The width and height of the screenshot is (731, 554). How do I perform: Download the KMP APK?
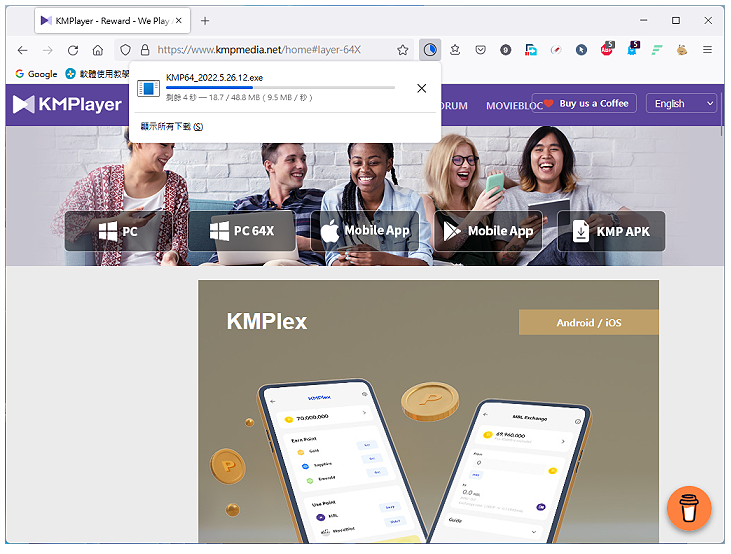(611, 231)
